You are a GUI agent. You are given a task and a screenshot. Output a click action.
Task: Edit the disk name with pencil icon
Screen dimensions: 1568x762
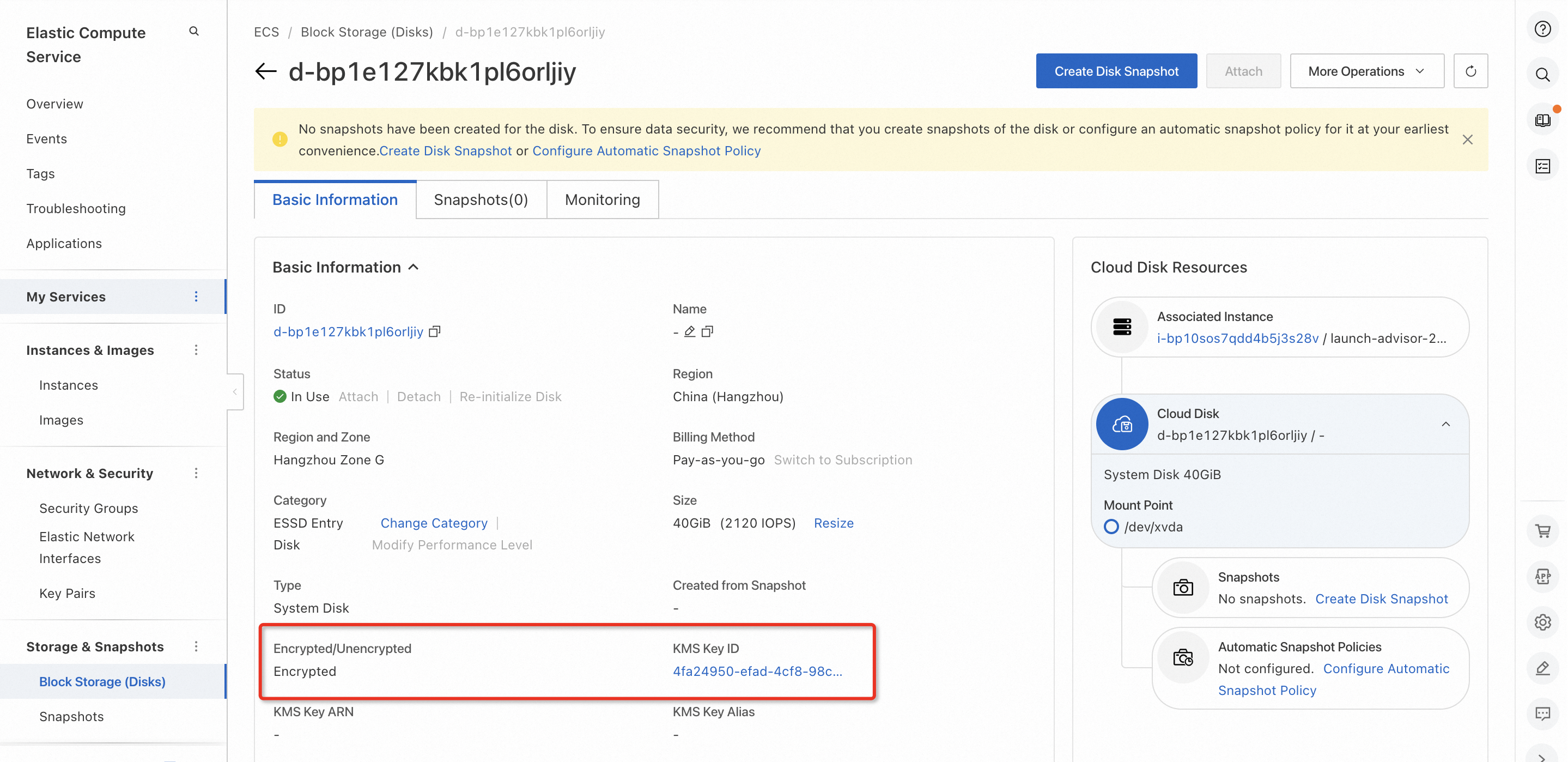(x=689, y=332)
